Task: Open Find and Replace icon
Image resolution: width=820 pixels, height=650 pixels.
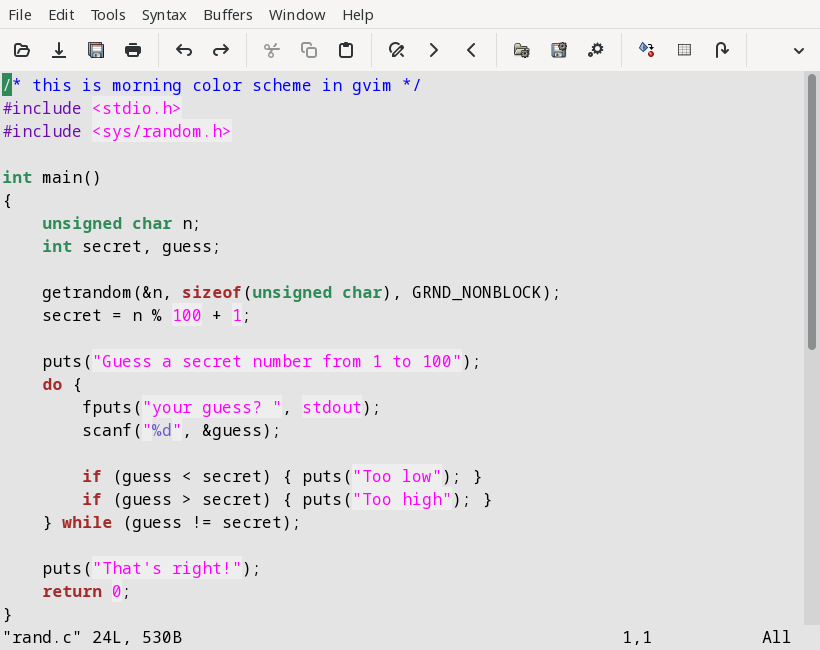Action: click(x=396, y=50)
